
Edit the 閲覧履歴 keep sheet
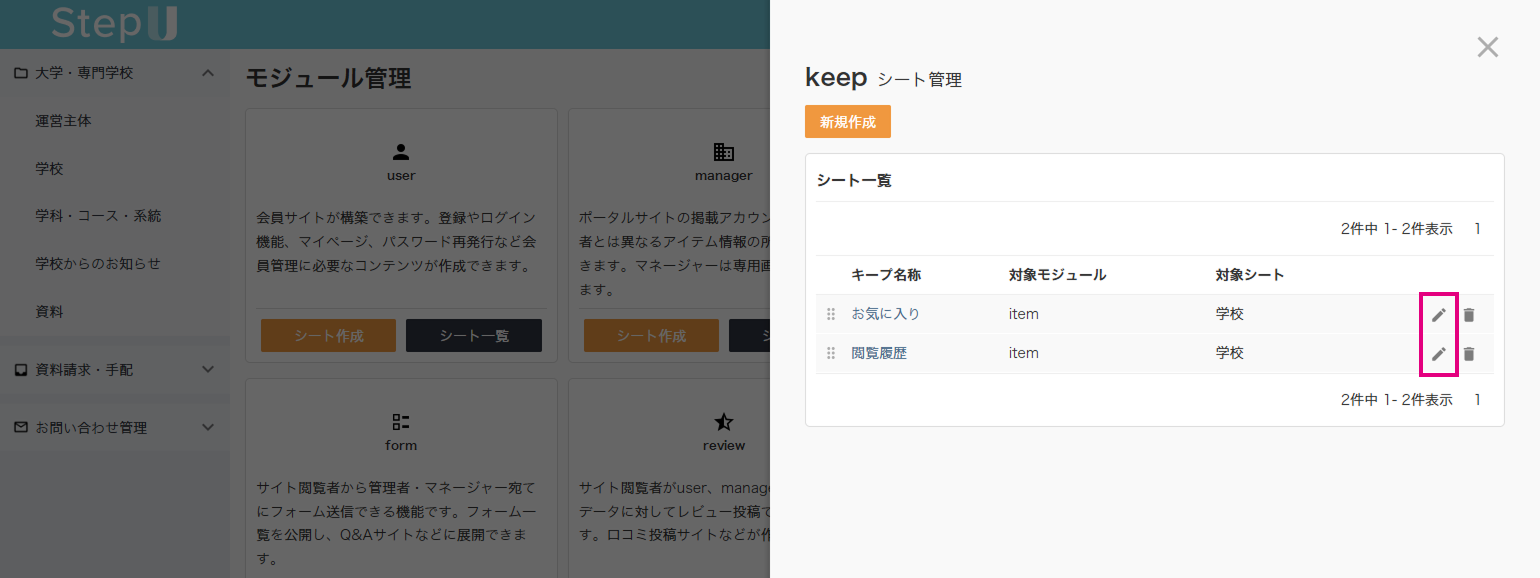pyautogui.click(x=1438, y=354)
